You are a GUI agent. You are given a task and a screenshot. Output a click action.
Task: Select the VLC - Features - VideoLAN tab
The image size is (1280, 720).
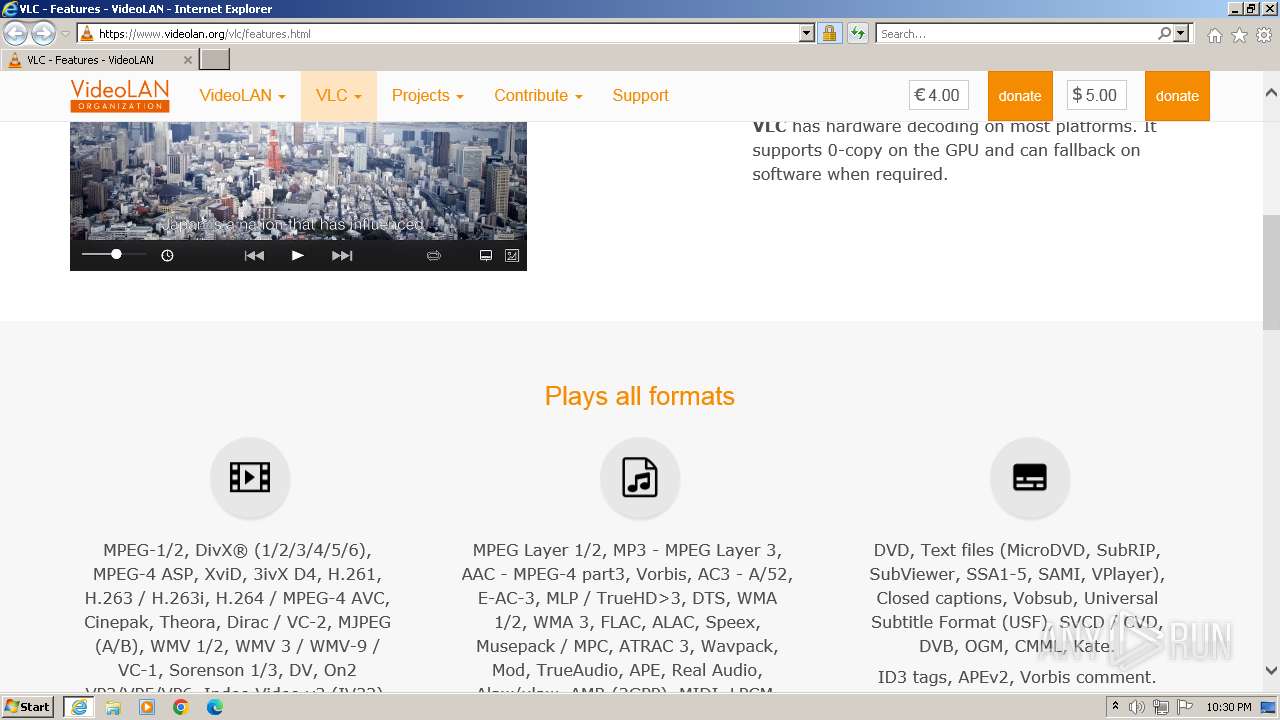98,60
